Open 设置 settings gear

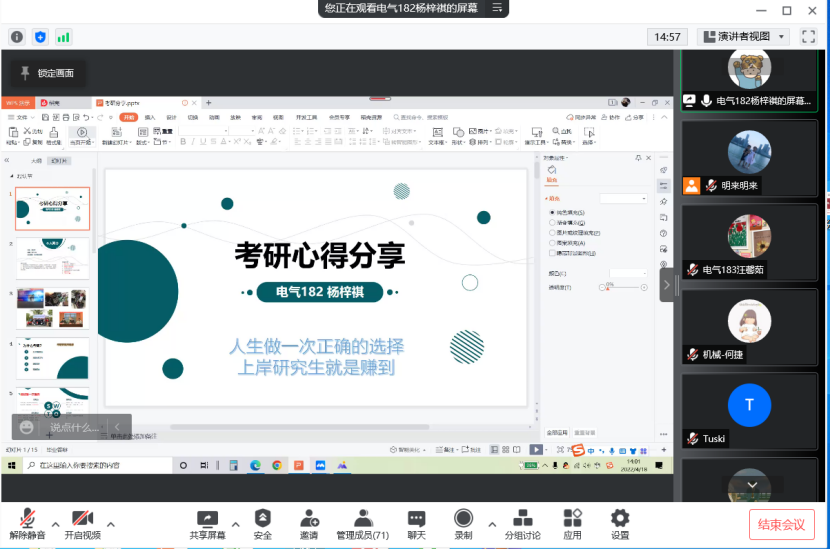click(620, 523)
